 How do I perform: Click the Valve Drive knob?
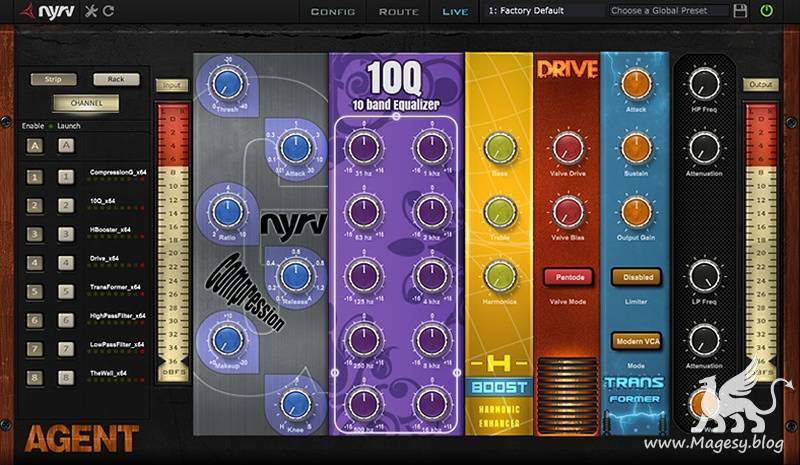(x=567, y=148)
